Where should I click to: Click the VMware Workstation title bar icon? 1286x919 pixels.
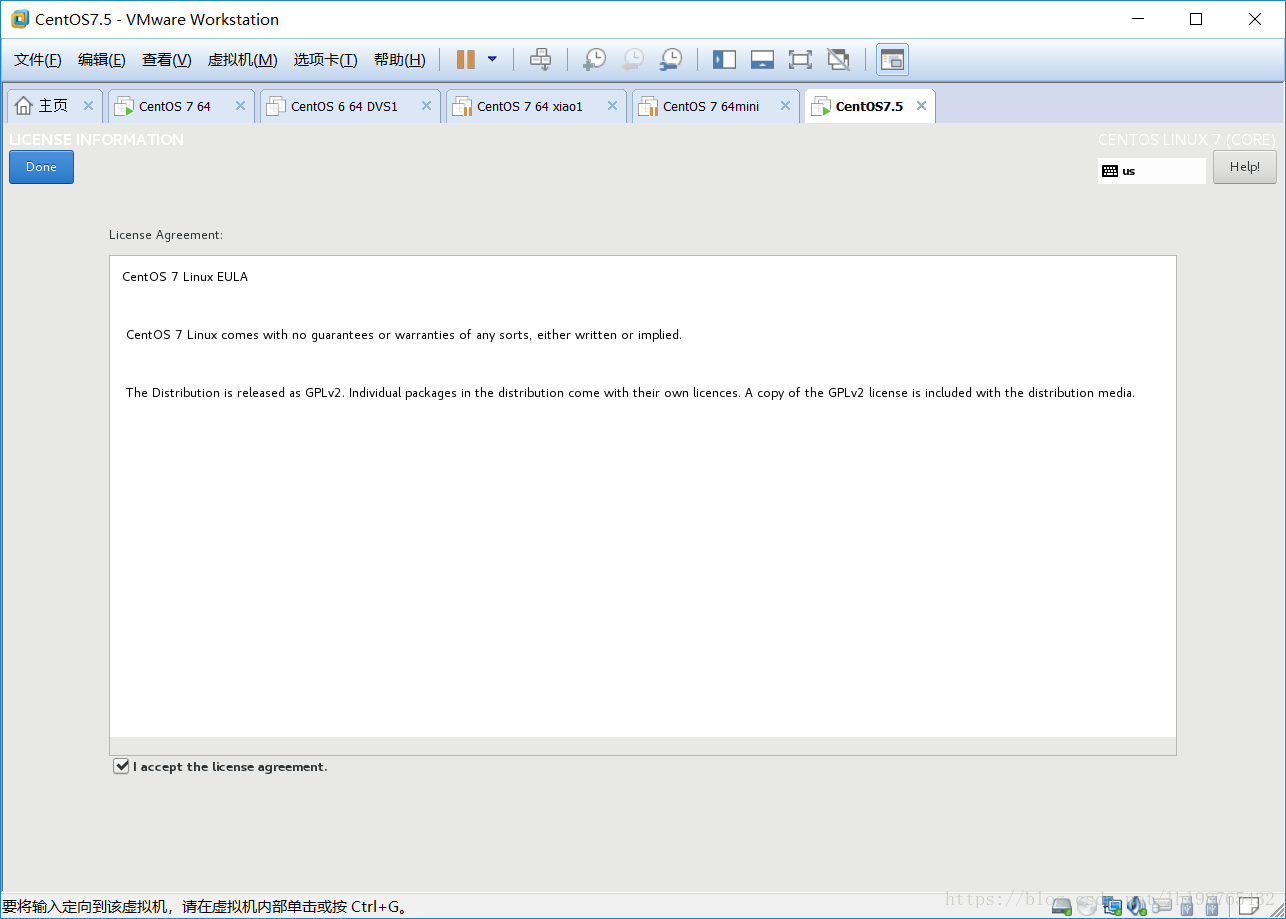click(19, 19)
